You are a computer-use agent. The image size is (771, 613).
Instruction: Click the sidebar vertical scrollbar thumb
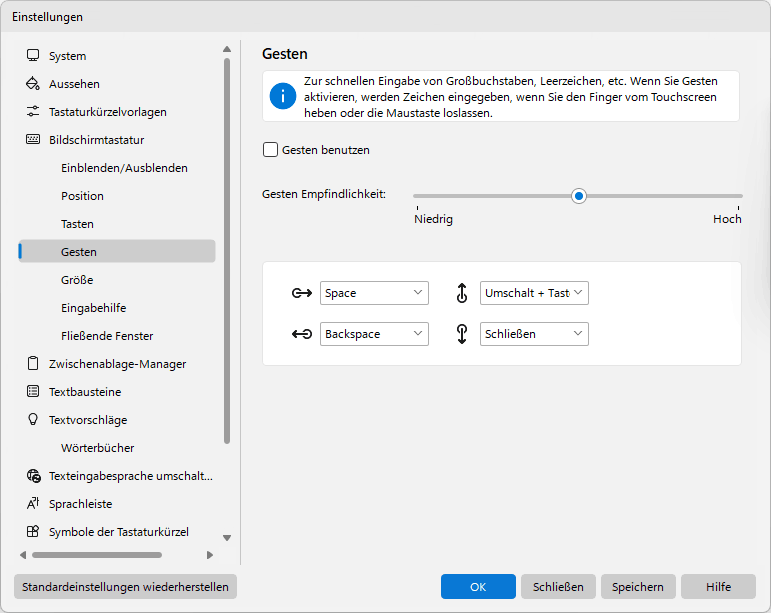[227, 251]
